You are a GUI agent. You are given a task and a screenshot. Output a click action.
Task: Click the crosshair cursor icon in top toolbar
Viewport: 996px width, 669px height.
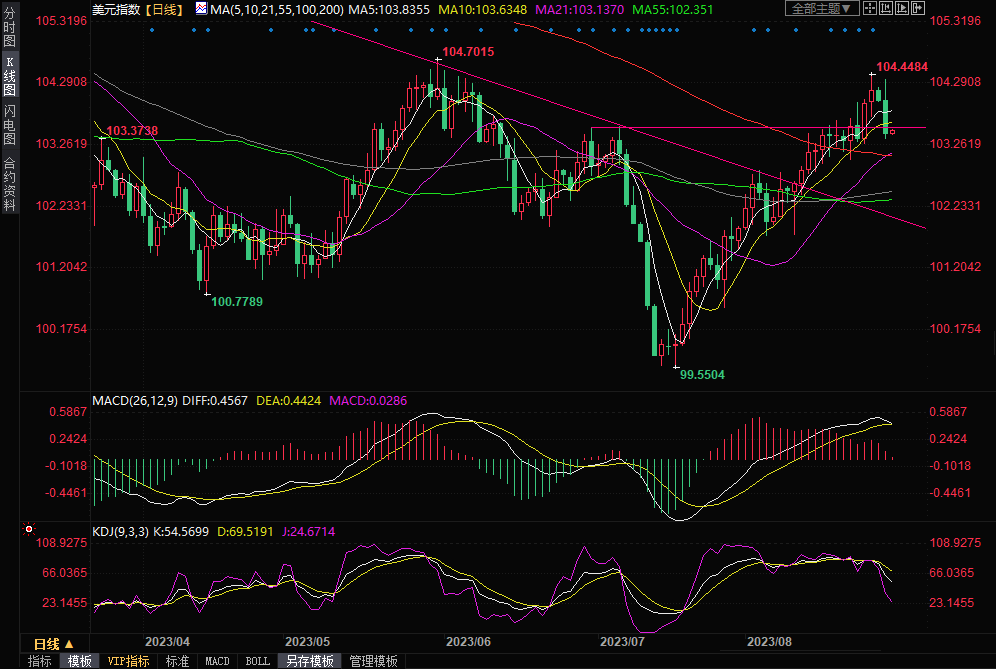tap(872, 9)
